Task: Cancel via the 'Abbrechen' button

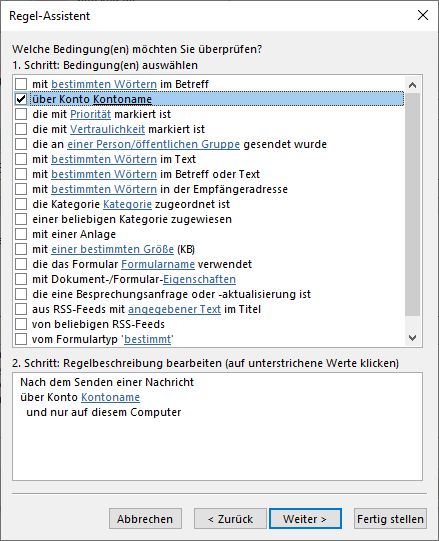Action: pos(145,519)
